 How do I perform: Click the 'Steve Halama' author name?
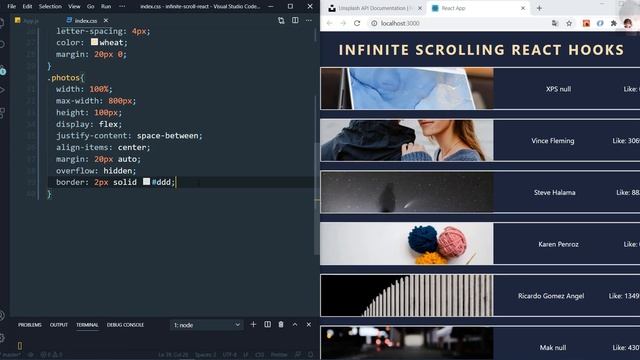tap(555, 192)
